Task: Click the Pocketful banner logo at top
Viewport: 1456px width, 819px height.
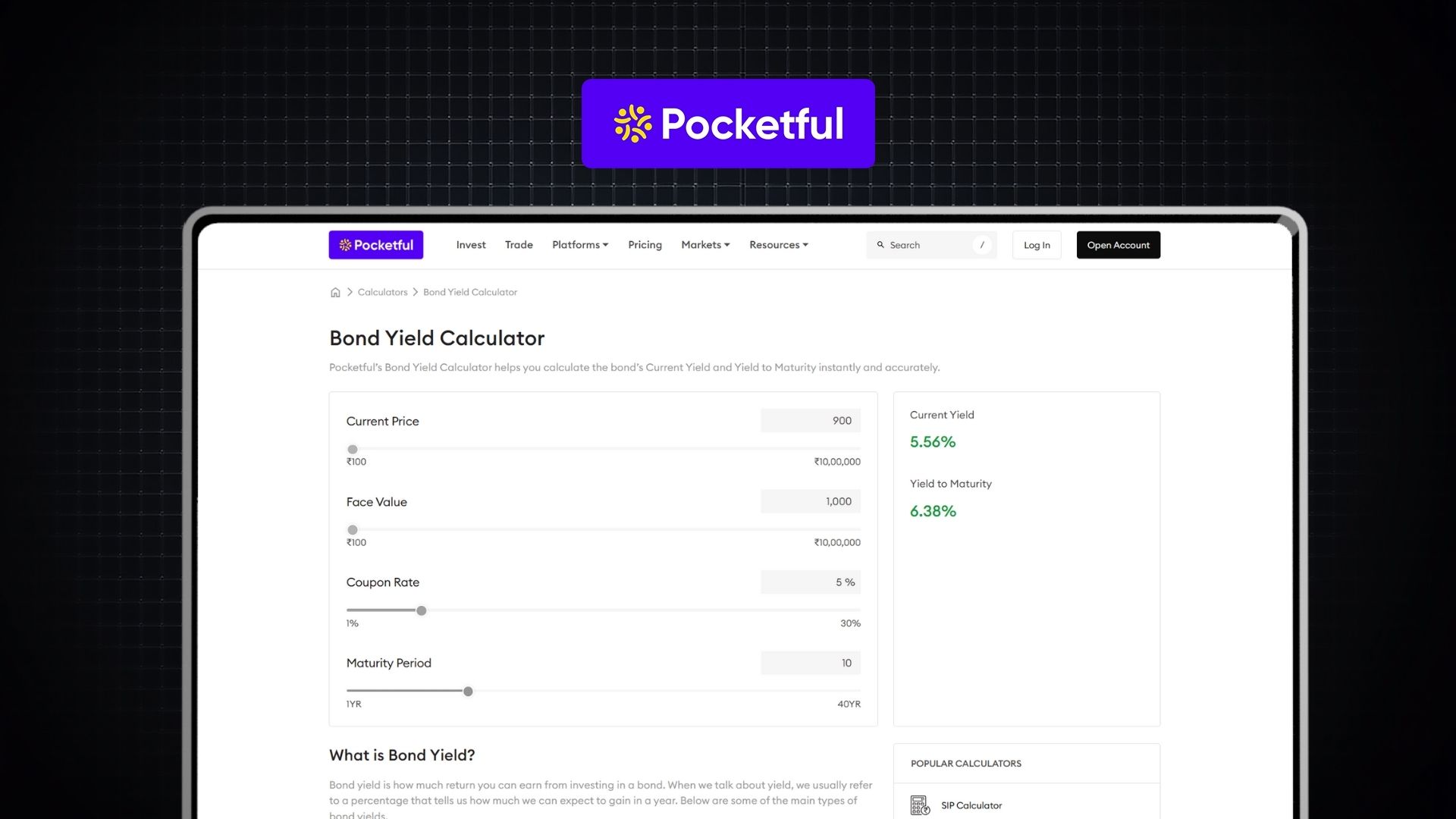Action: click(727, 123)
